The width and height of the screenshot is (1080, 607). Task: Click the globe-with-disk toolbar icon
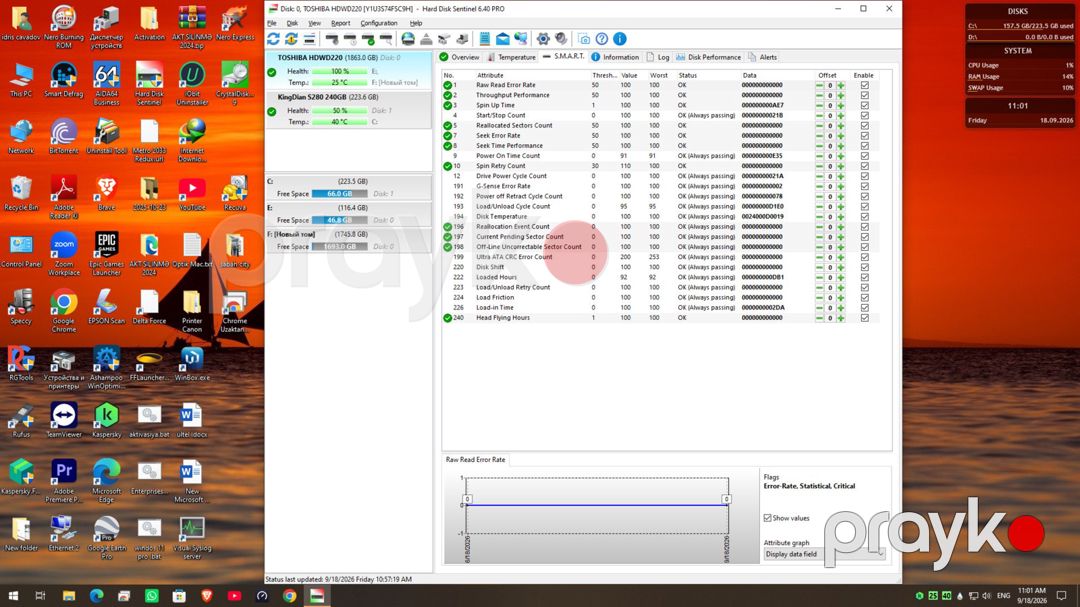tap(408, 39)
